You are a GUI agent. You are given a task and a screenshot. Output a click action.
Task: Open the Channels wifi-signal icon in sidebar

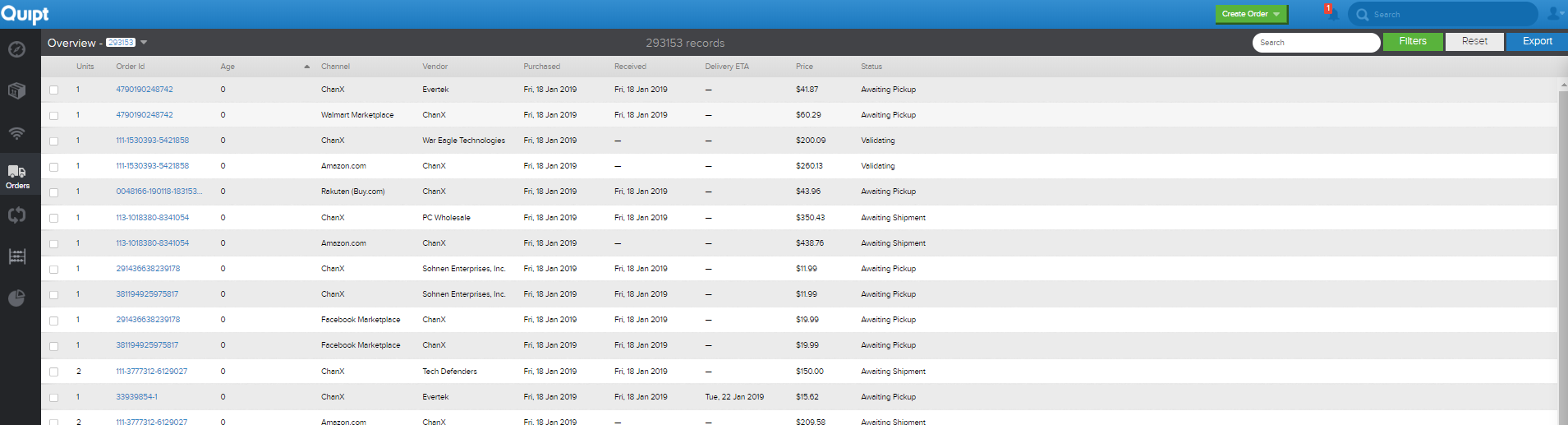[x=16, y=132]
